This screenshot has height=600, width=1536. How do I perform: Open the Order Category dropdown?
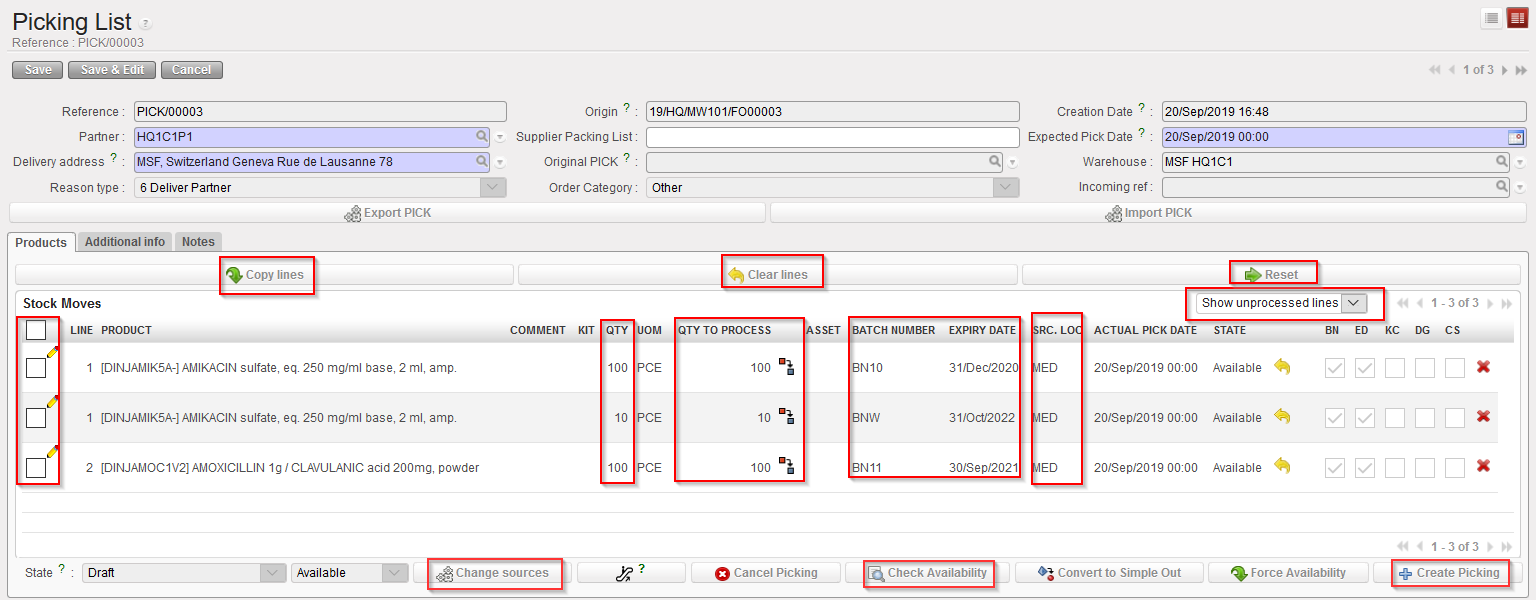(x=1005, y=187)
